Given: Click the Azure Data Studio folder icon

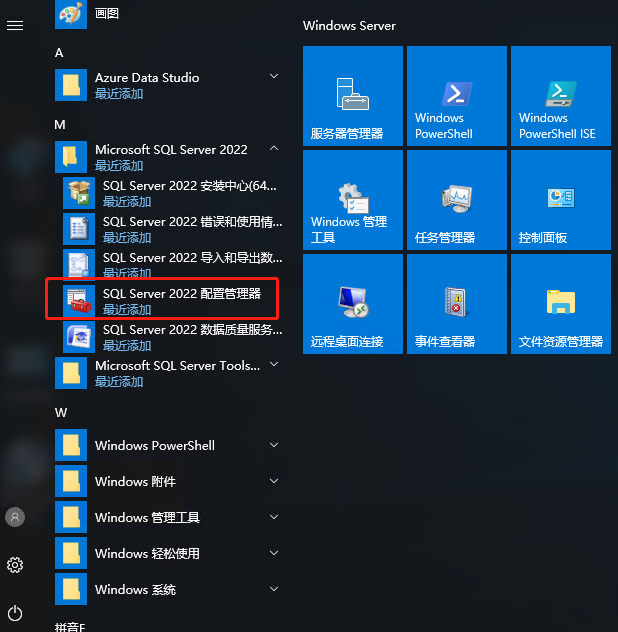Looking at the screenshot, I should [x=71, y=85].
